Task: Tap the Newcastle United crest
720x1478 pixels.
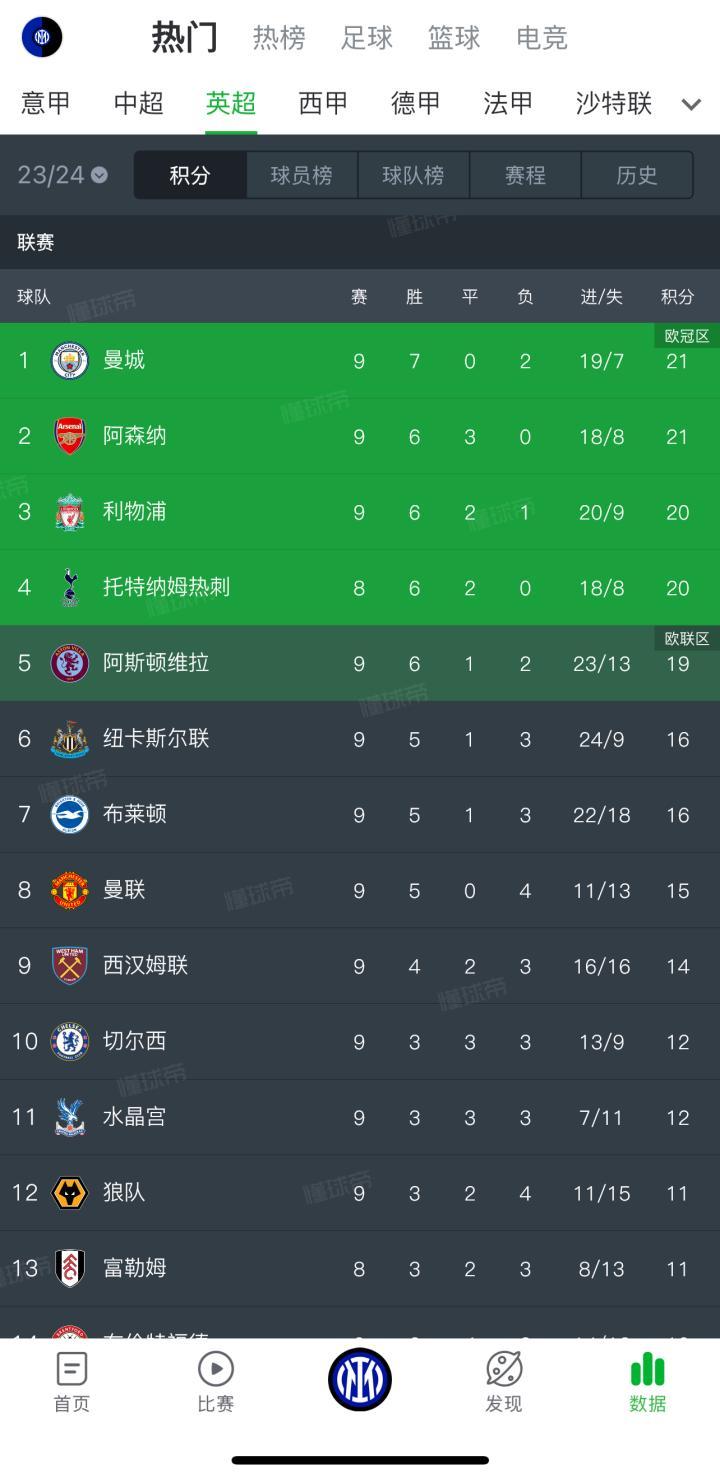Action: 70,739
